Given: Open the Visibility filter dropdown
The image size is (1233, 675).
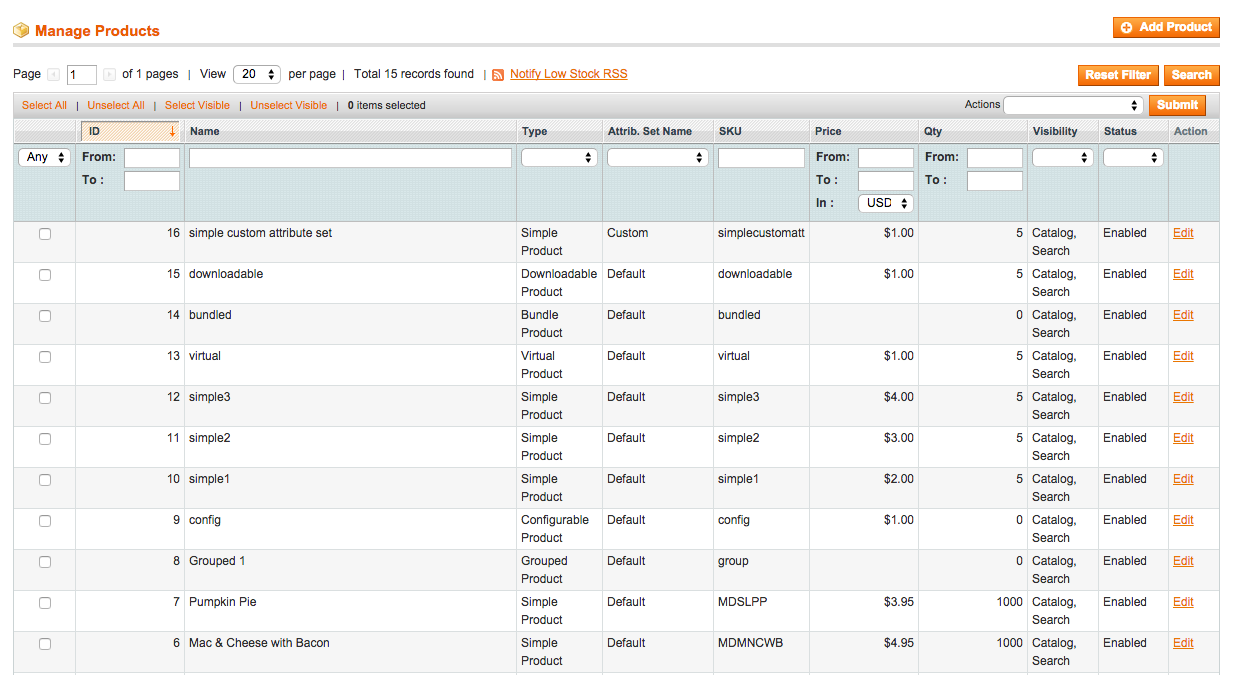Looking at the screenshot, I should point(1062,158).
